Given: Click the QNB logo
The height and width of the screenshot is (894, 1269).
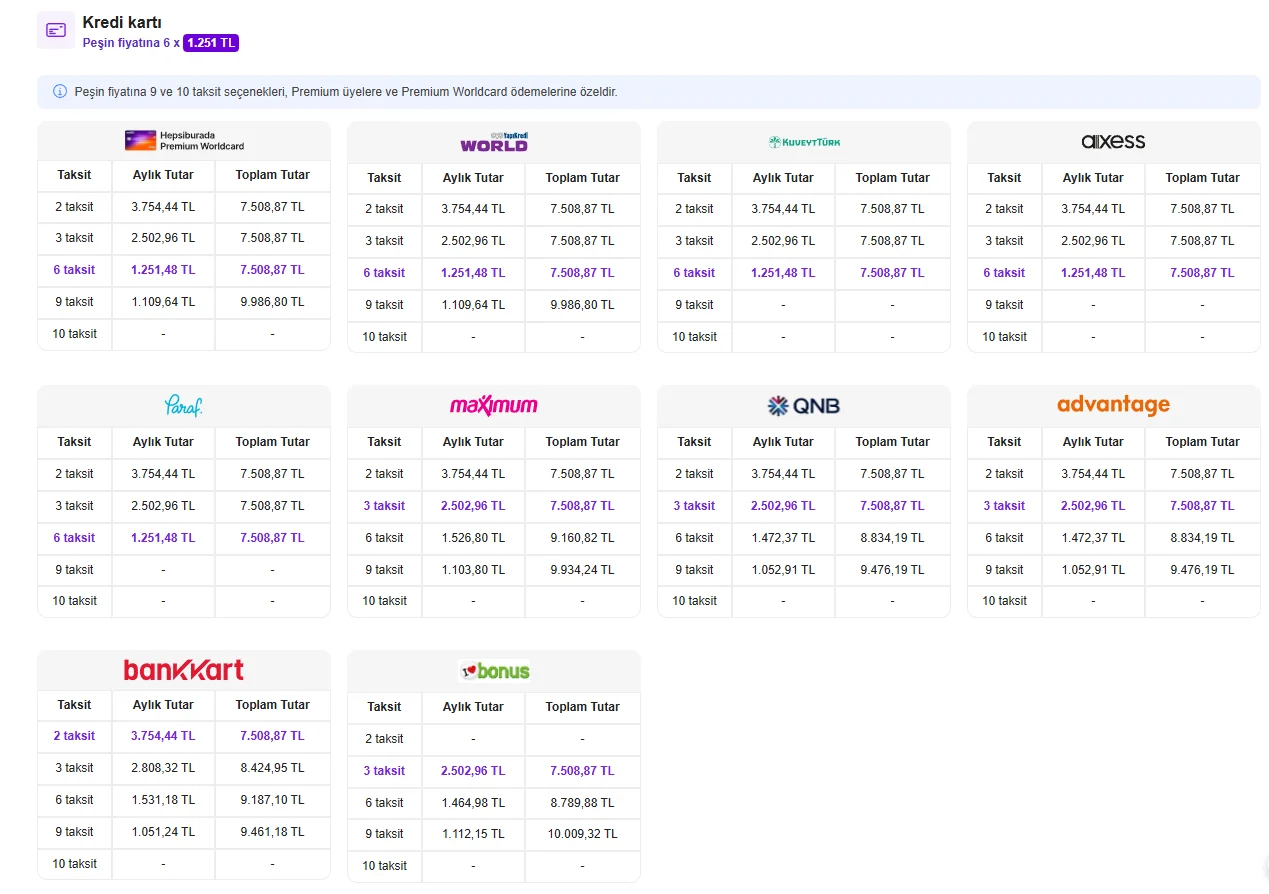Looking at the screenshot, I should [804, 406].
